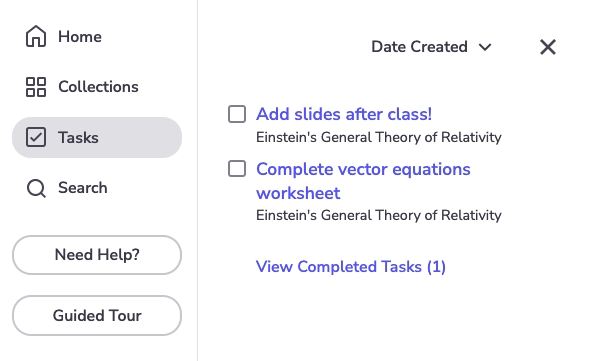Close the tasks panel with X

548,47
